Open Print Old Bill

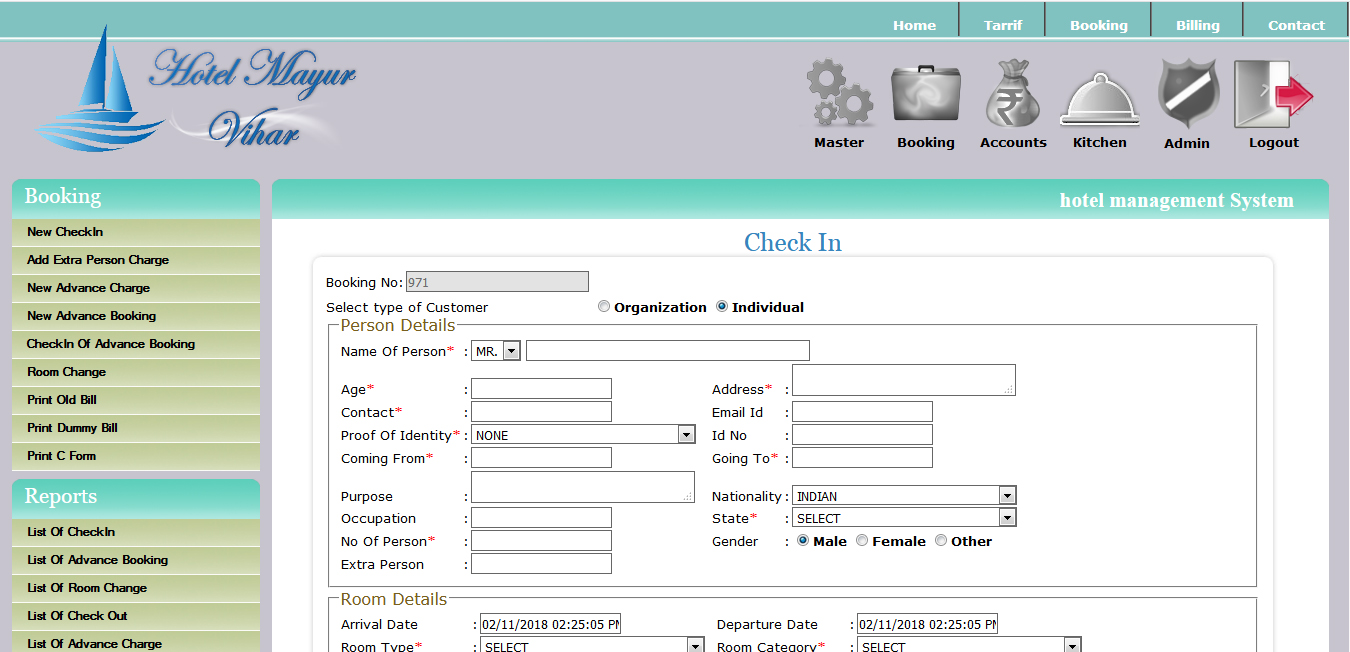(x=136, y=400)
